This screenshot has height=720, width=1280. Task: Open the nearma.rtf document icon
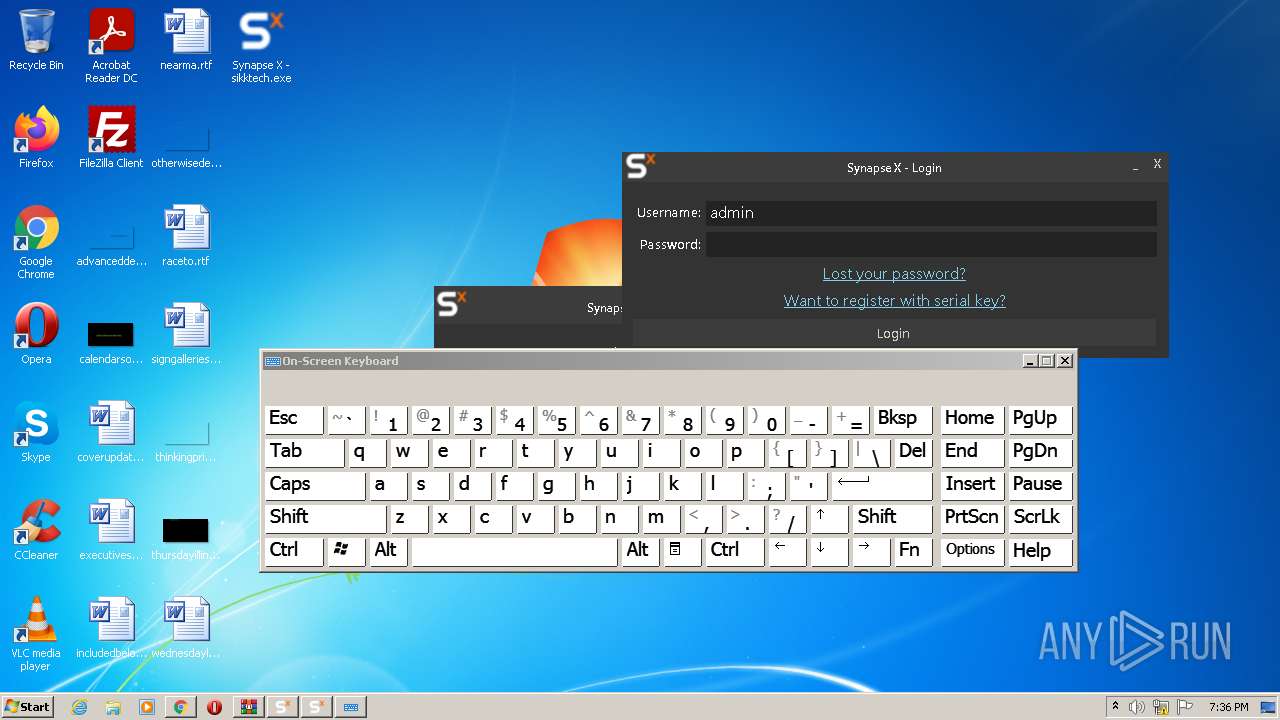186,40
